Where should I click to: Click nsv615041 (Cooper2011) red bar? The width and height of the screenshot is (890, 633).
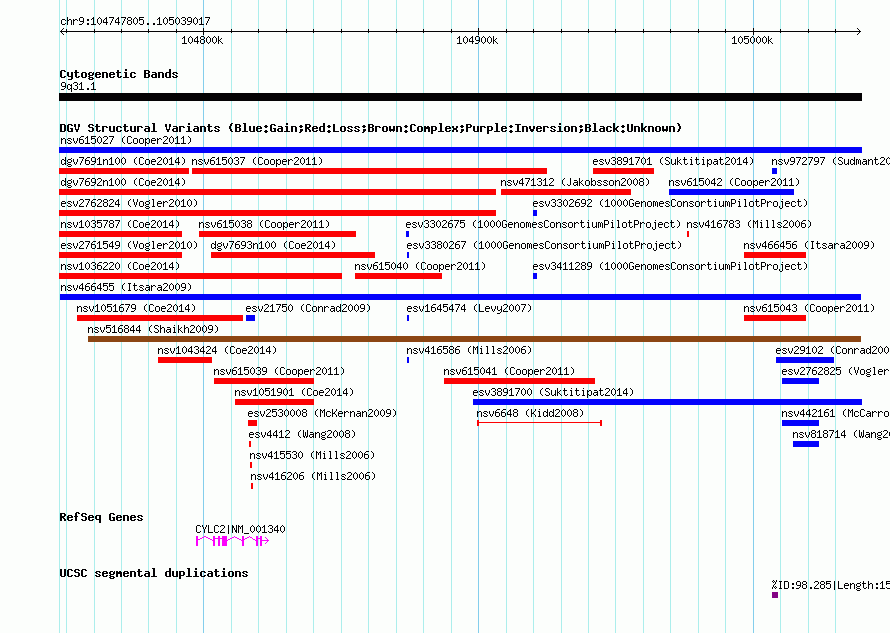519,381
